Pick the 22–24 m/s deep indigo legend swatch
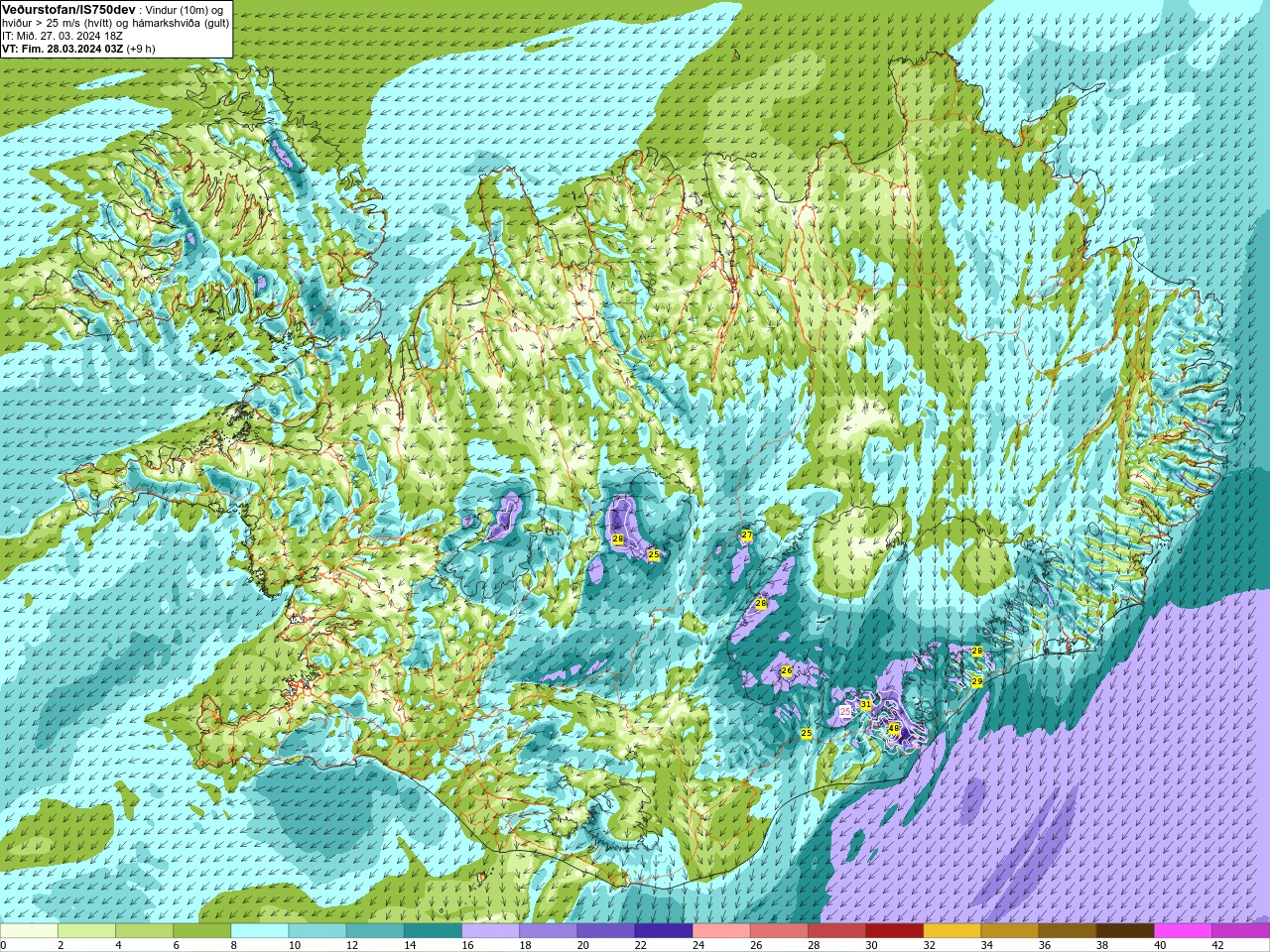Screen dimensions: 1270x952 pos(663,931)
